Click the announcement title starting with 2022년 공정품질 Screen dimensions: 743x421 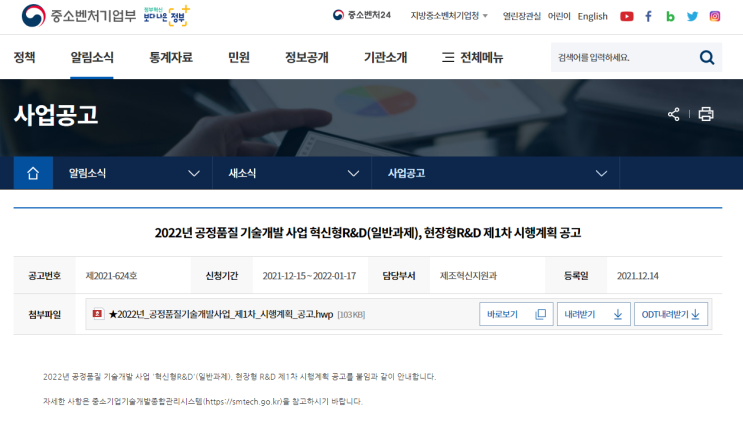(x=368, y=233)
